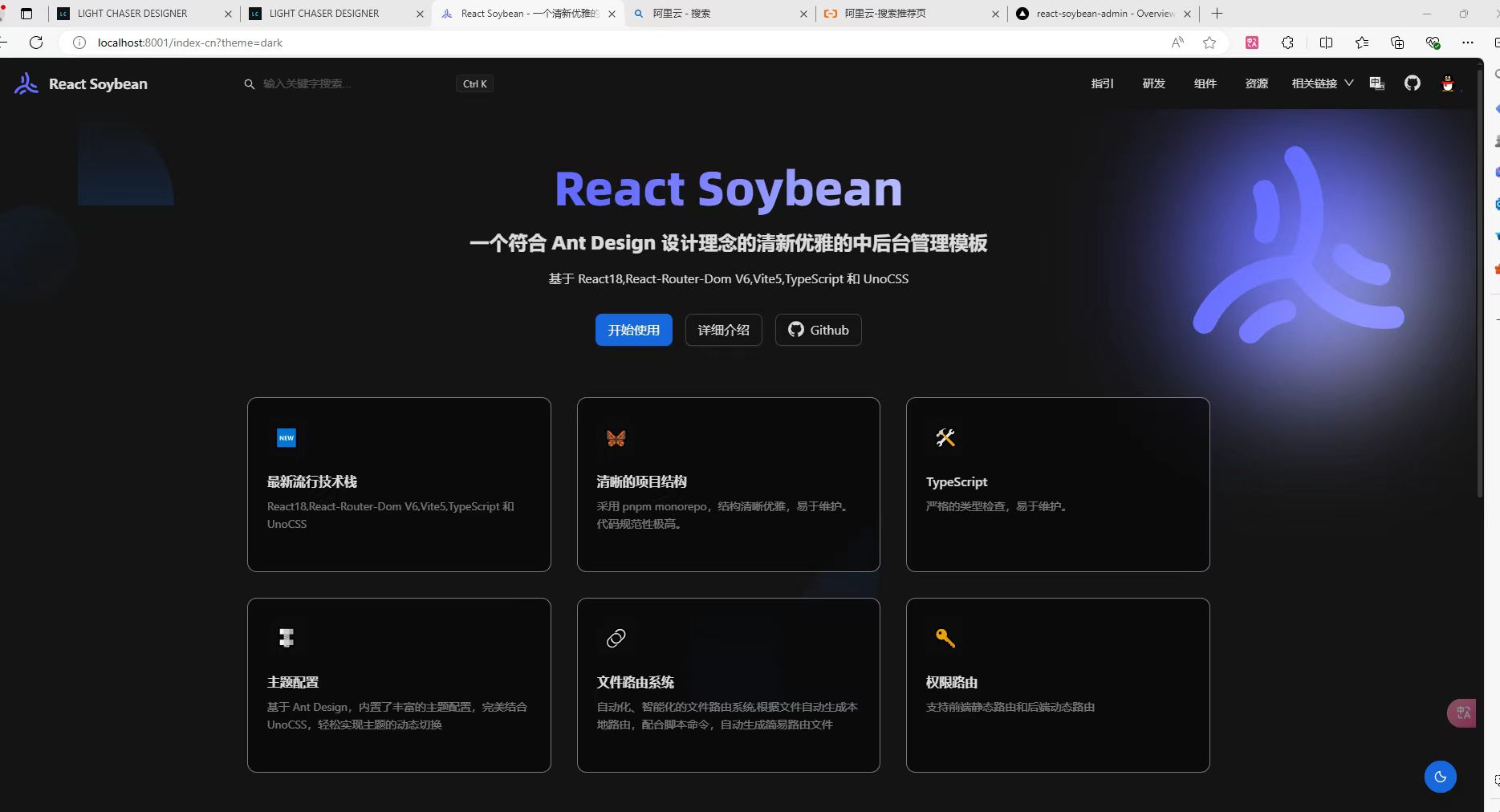Click the 详细介绍 button
The width and height of the screenshot is (1500, 812).
(x=723, y=330)
